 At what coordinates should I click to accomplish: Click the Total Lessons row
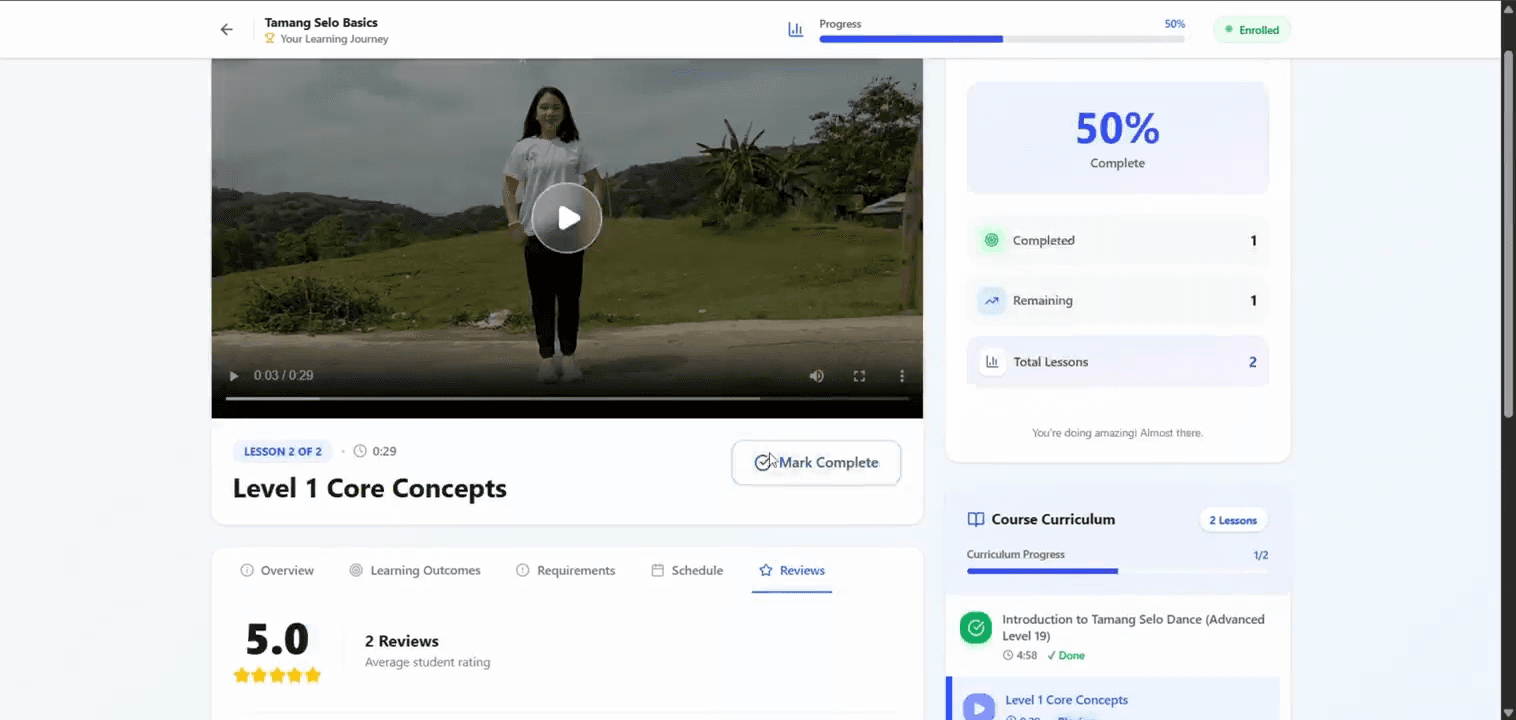[x=1117, y=362]
